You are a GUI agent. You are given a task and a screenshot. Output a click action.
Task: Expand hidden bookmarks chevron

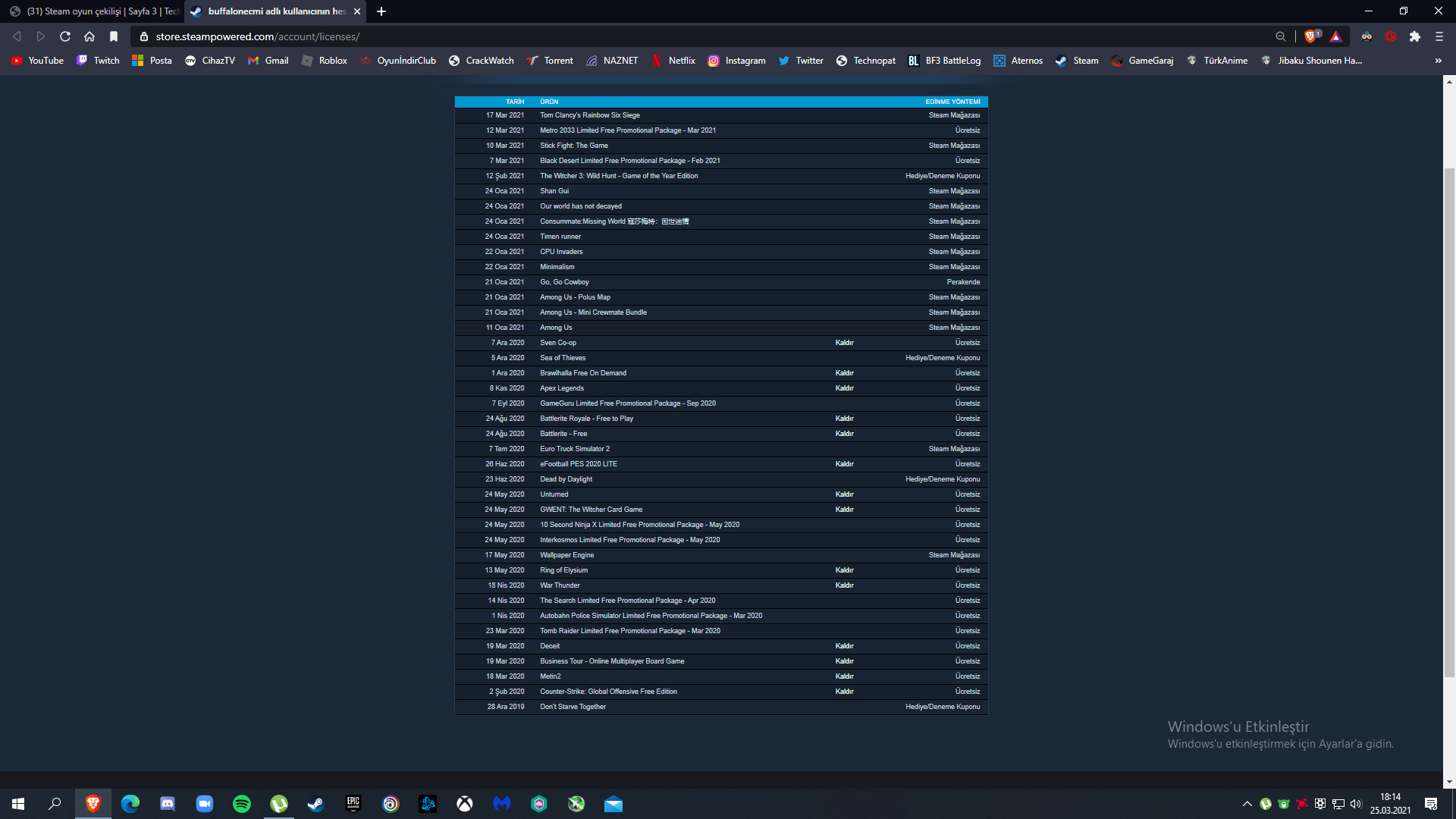(x=1438, y=61)
